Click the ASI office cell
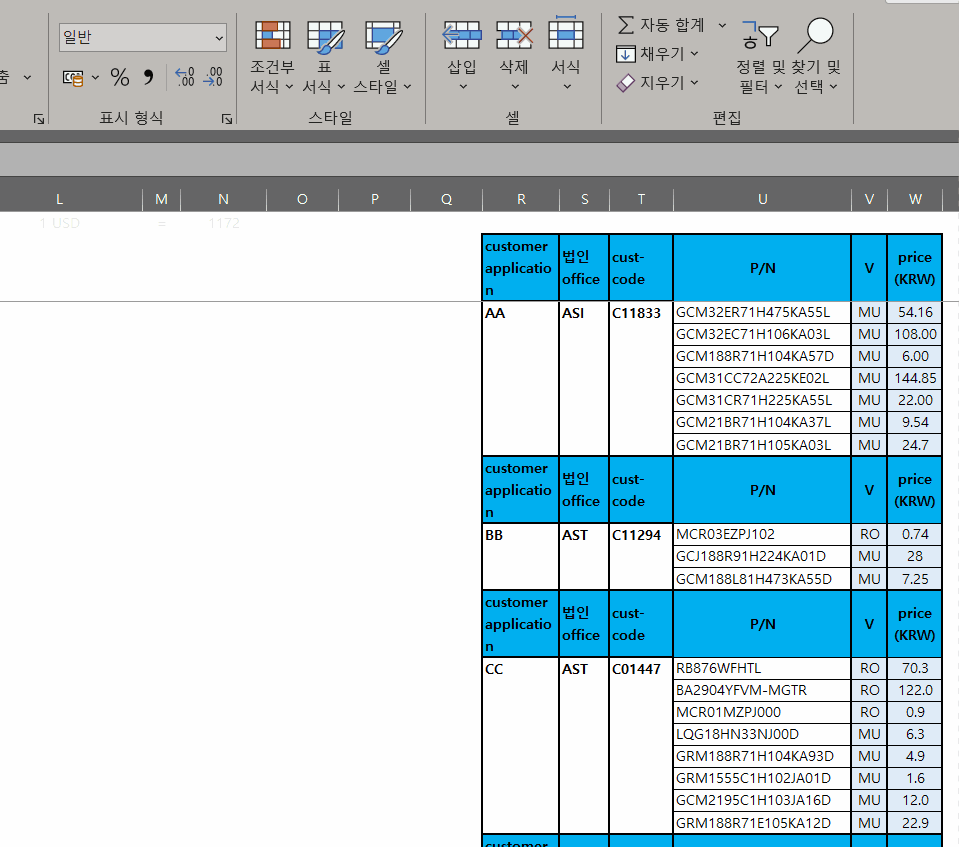 [x=584, y=378]
